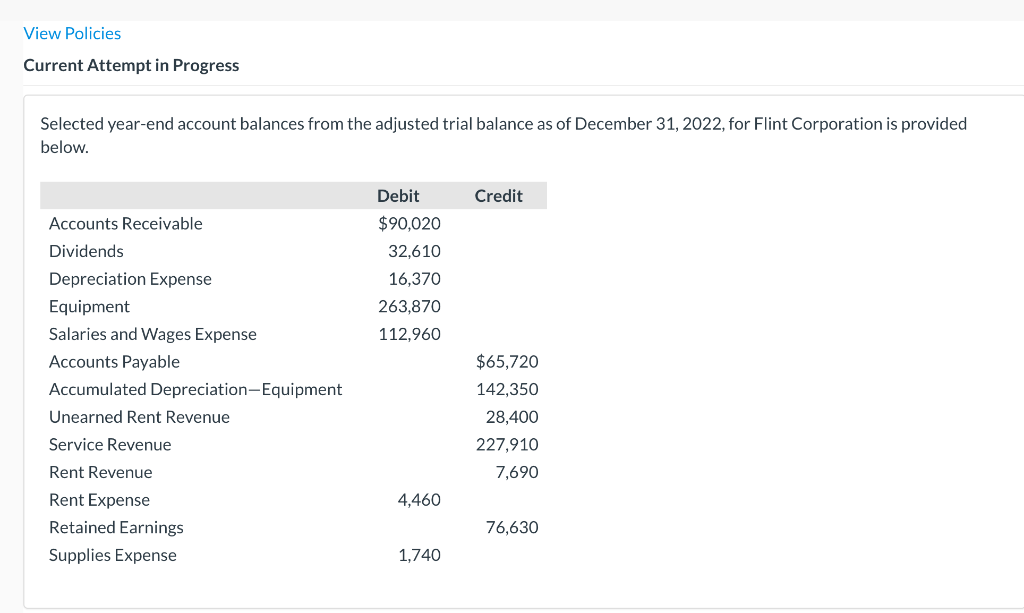The image size is (1024, 613).
Task: Click the Accounts Receivable row label
Action: (x=125, y=224)
